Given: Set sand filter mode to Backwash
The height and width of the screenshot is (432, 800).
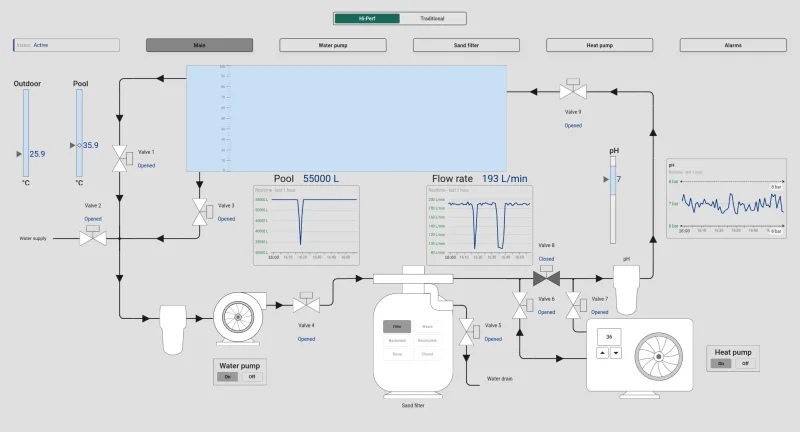Looking at the screenshot, I should 397,340.
